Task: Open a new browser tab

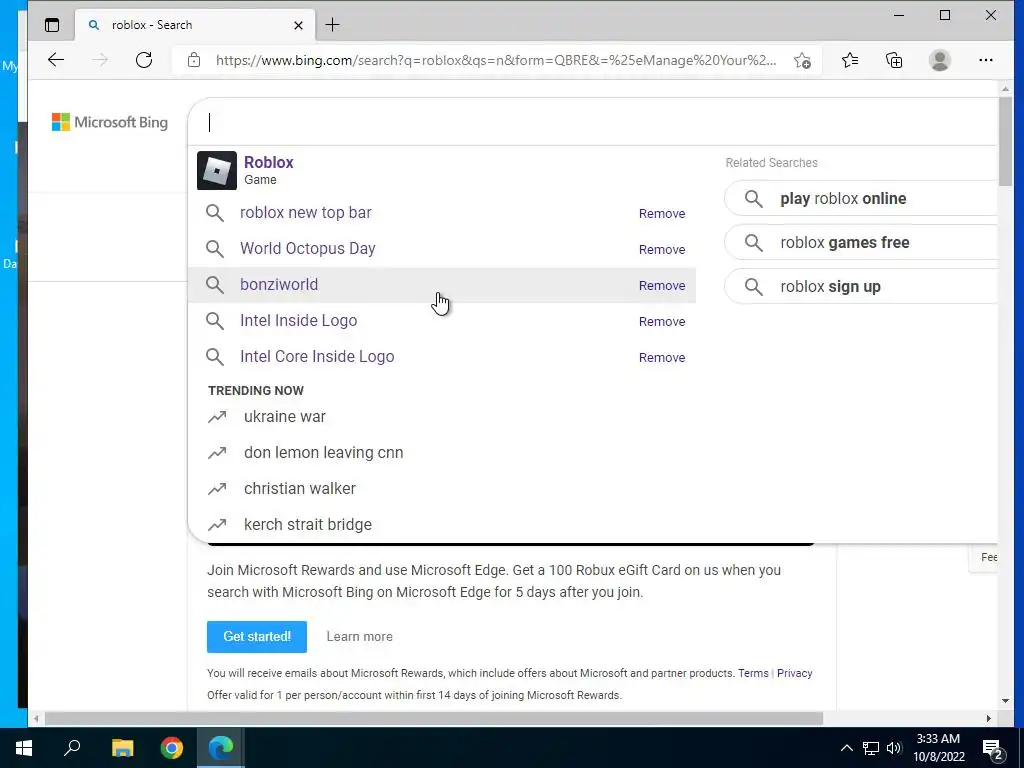Action: coord(332,25)
